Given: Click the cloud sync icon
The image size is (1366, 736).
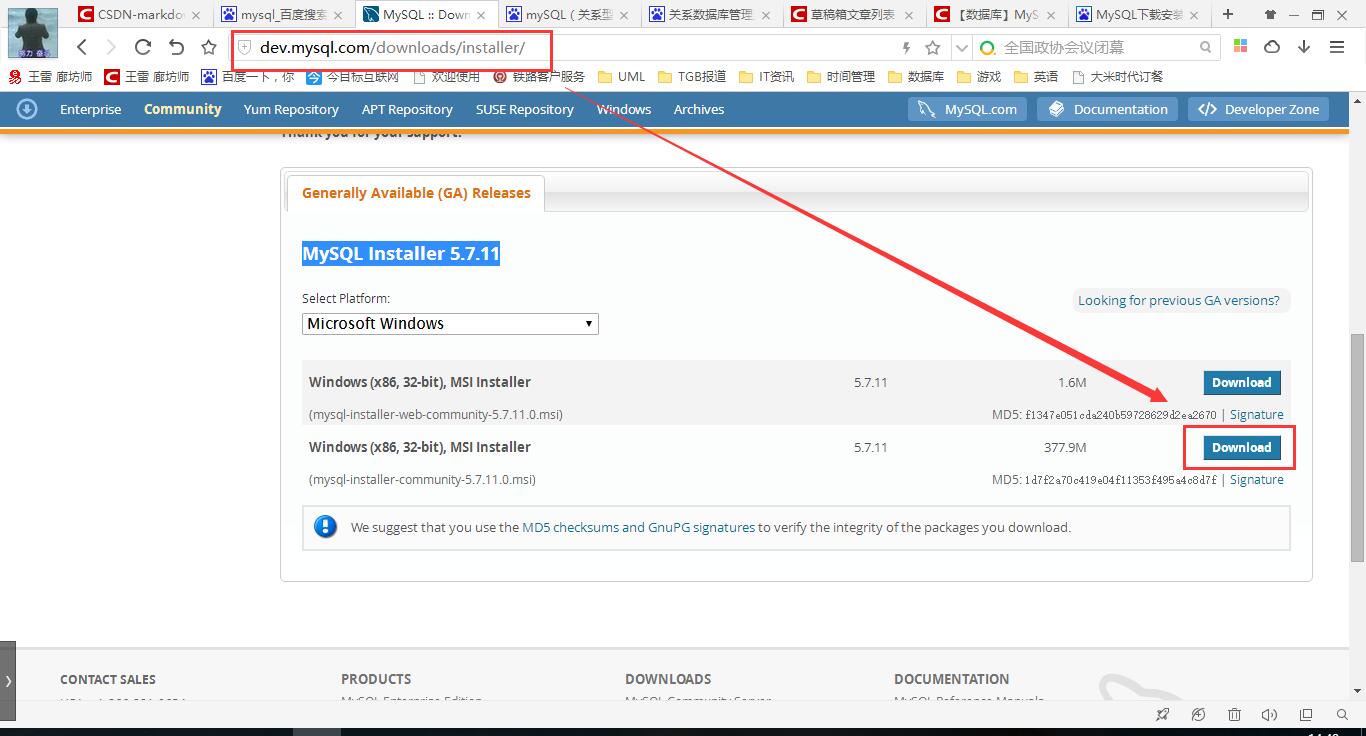Looking at the screenshot, I should [1272, 47].
